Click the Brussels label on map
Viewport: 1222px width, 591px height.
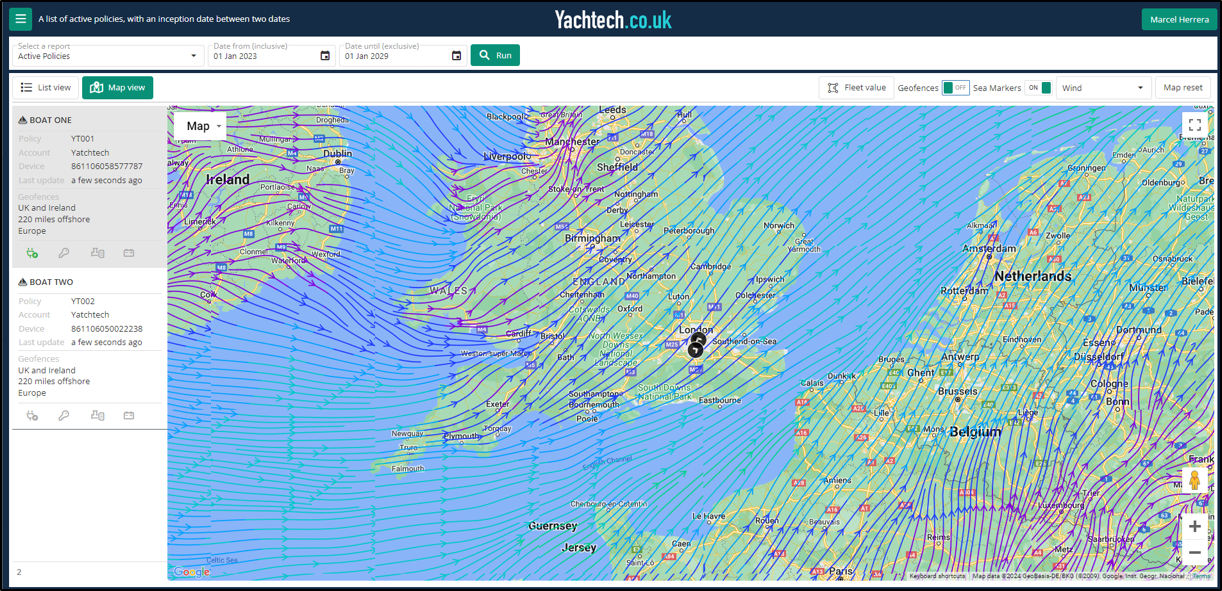point(958,392)
